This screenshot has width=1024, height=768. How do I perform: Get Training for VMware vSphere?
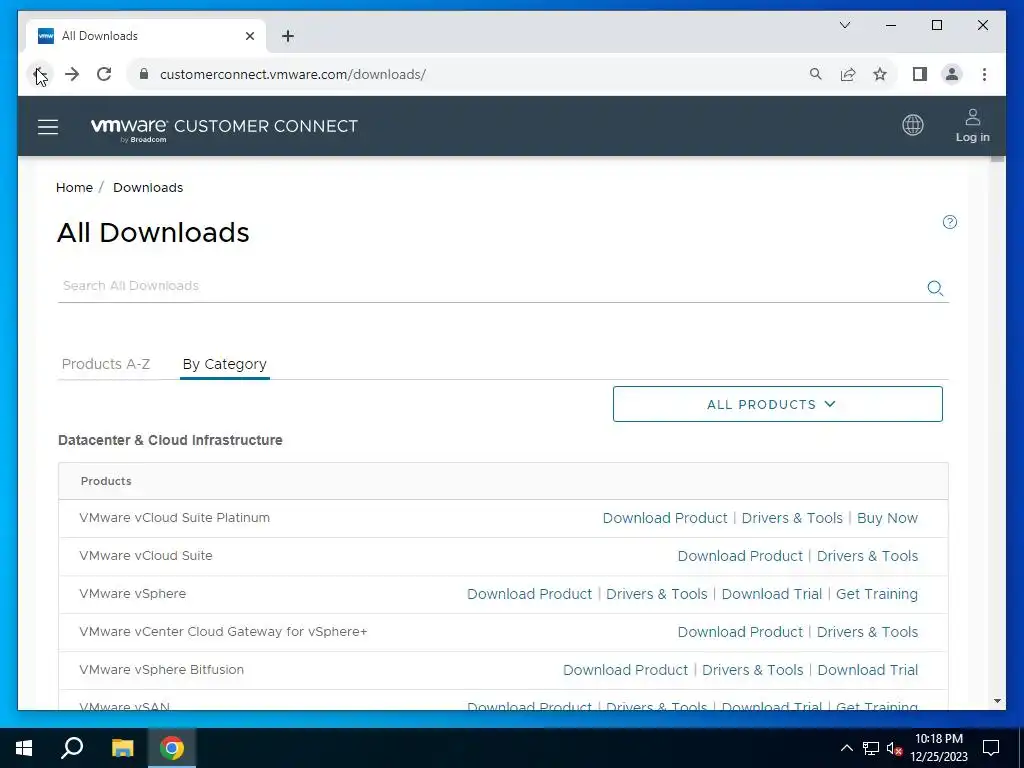click(x=876, y=594)
